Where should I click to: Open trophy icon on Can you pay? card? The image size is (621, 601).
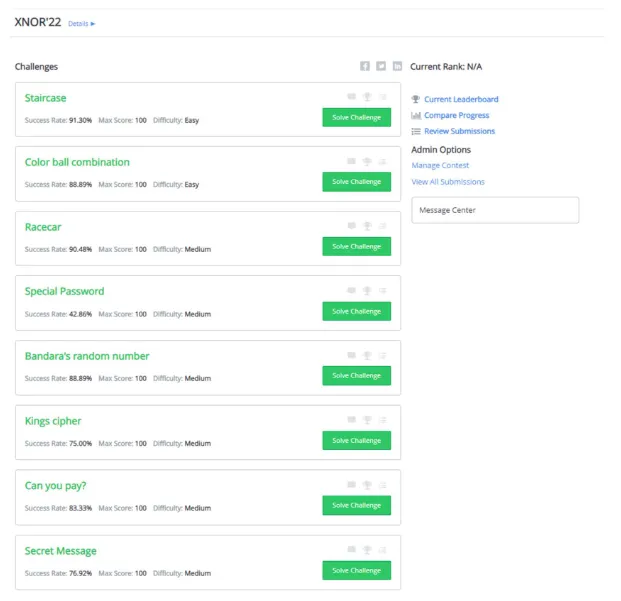pyautogui.click(x=367, y=485)
